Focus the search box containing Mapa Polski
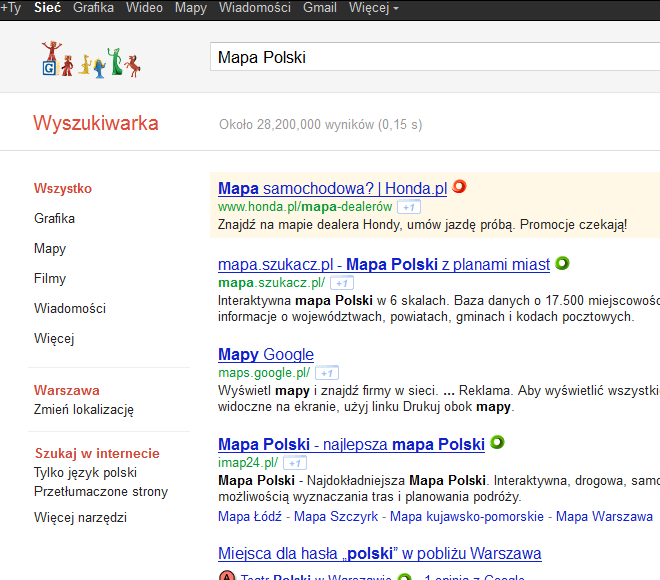This screenshot has height=580, width=660. (x=435, y=57)
